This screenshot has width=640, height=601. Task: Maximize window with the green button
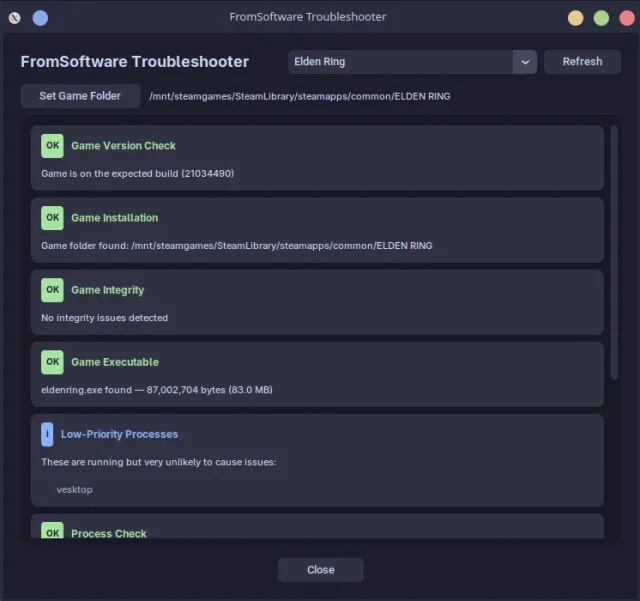click(x=601, y=18)
